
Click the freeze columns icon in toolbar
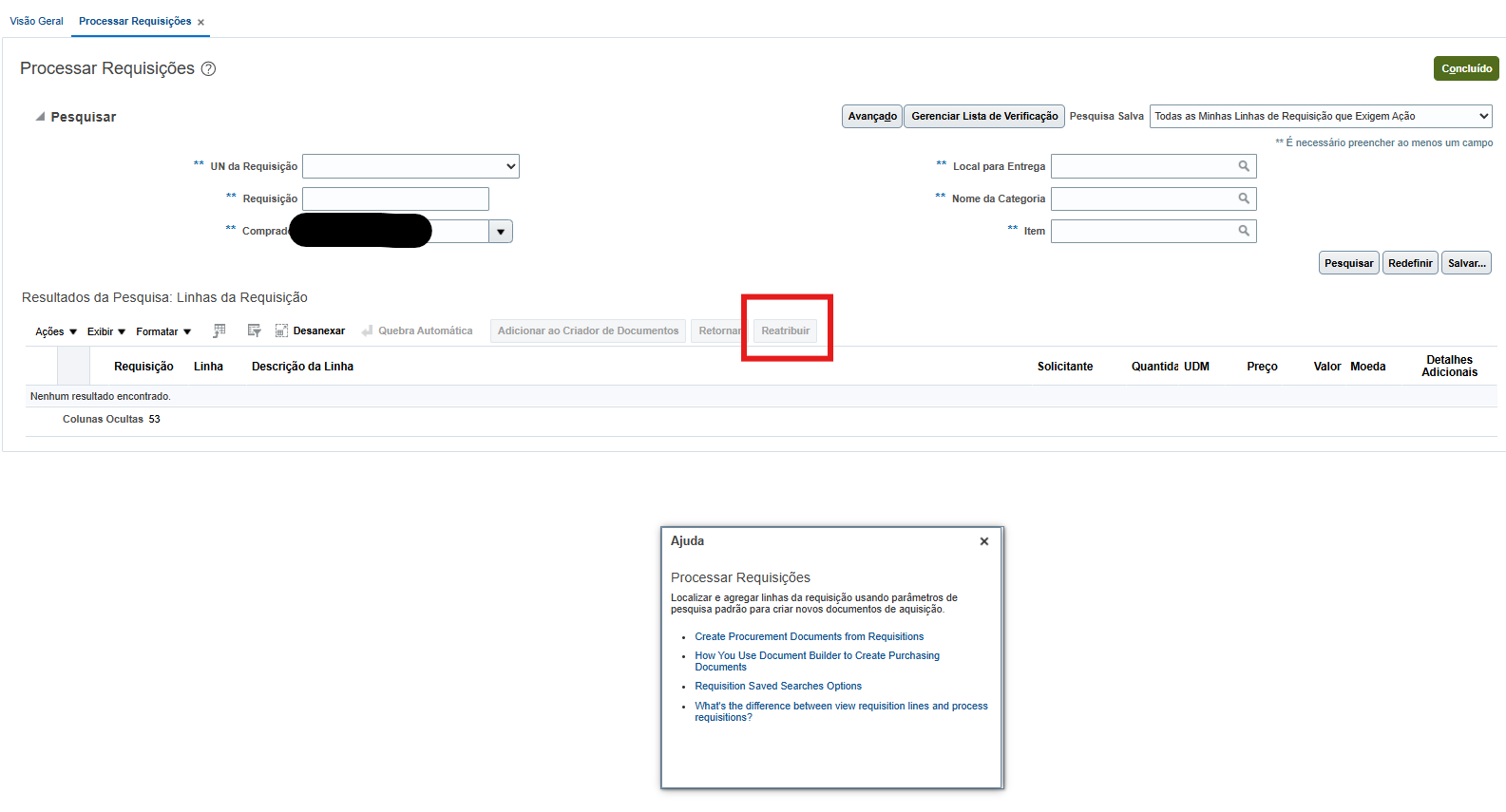(x=219, y=330)
